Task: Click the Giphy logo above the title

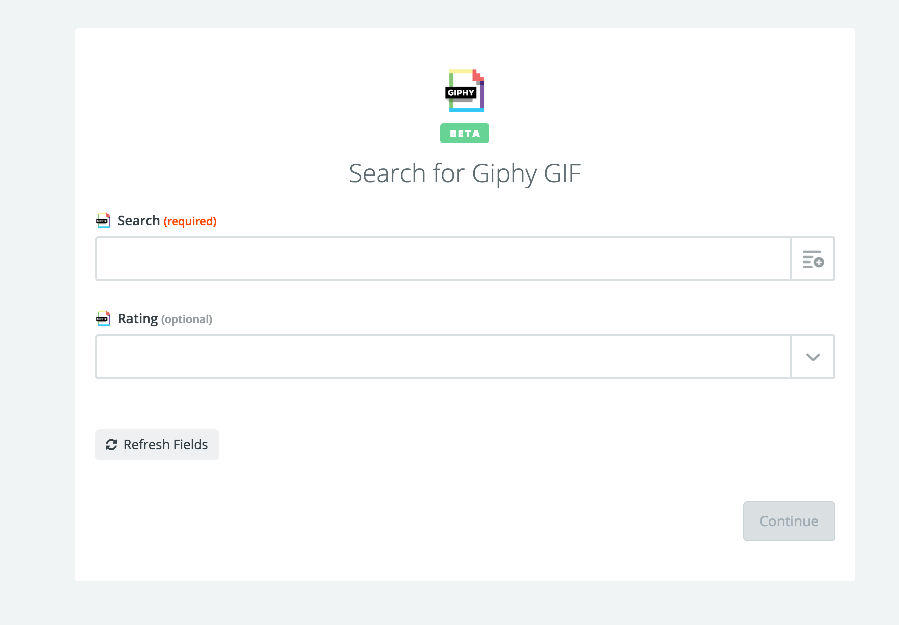Action: pyautogui.click(x=465, y=91)
